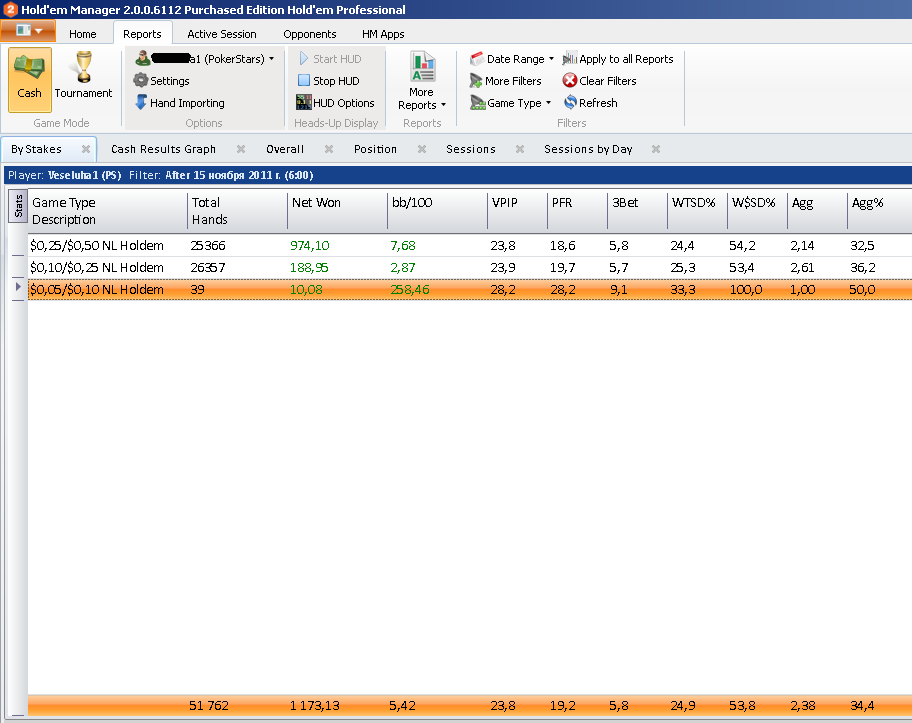Open the Reports ribbon tab
This screenshot has width=912, height=723.
142,34
